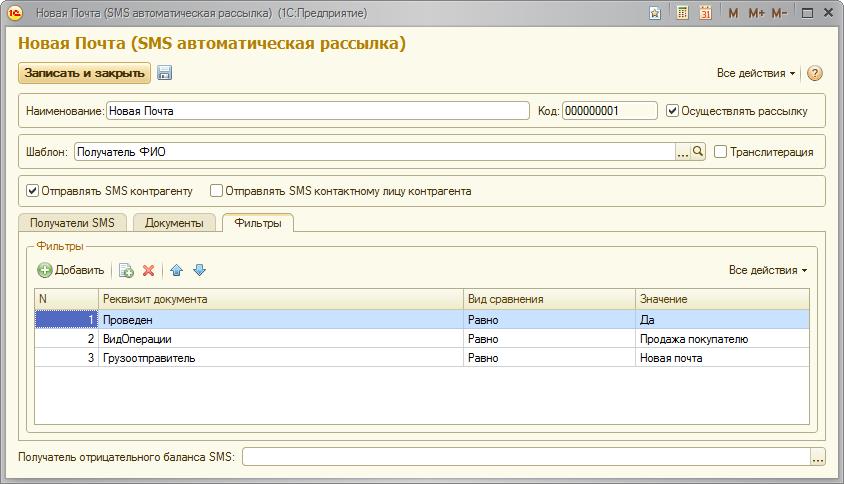Expand Все действия dropdown in Фильтры panel

click(x=768, y=270)
